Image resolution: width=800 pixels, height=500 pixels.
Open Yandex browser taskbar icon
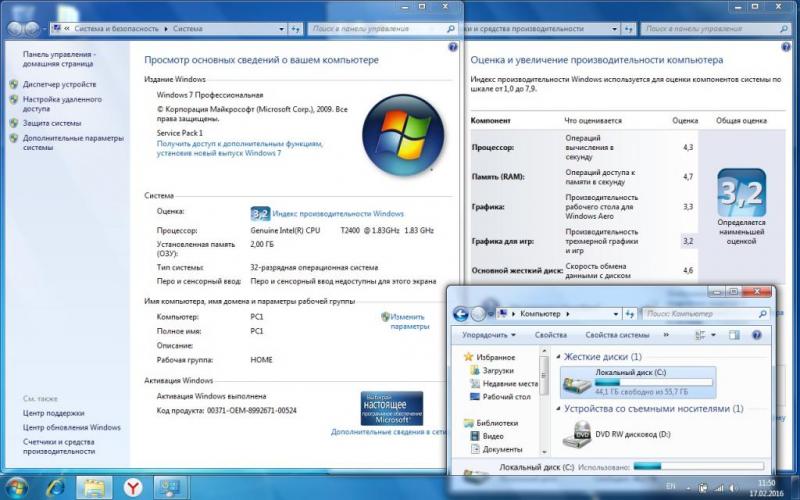(x=133, y=488)
